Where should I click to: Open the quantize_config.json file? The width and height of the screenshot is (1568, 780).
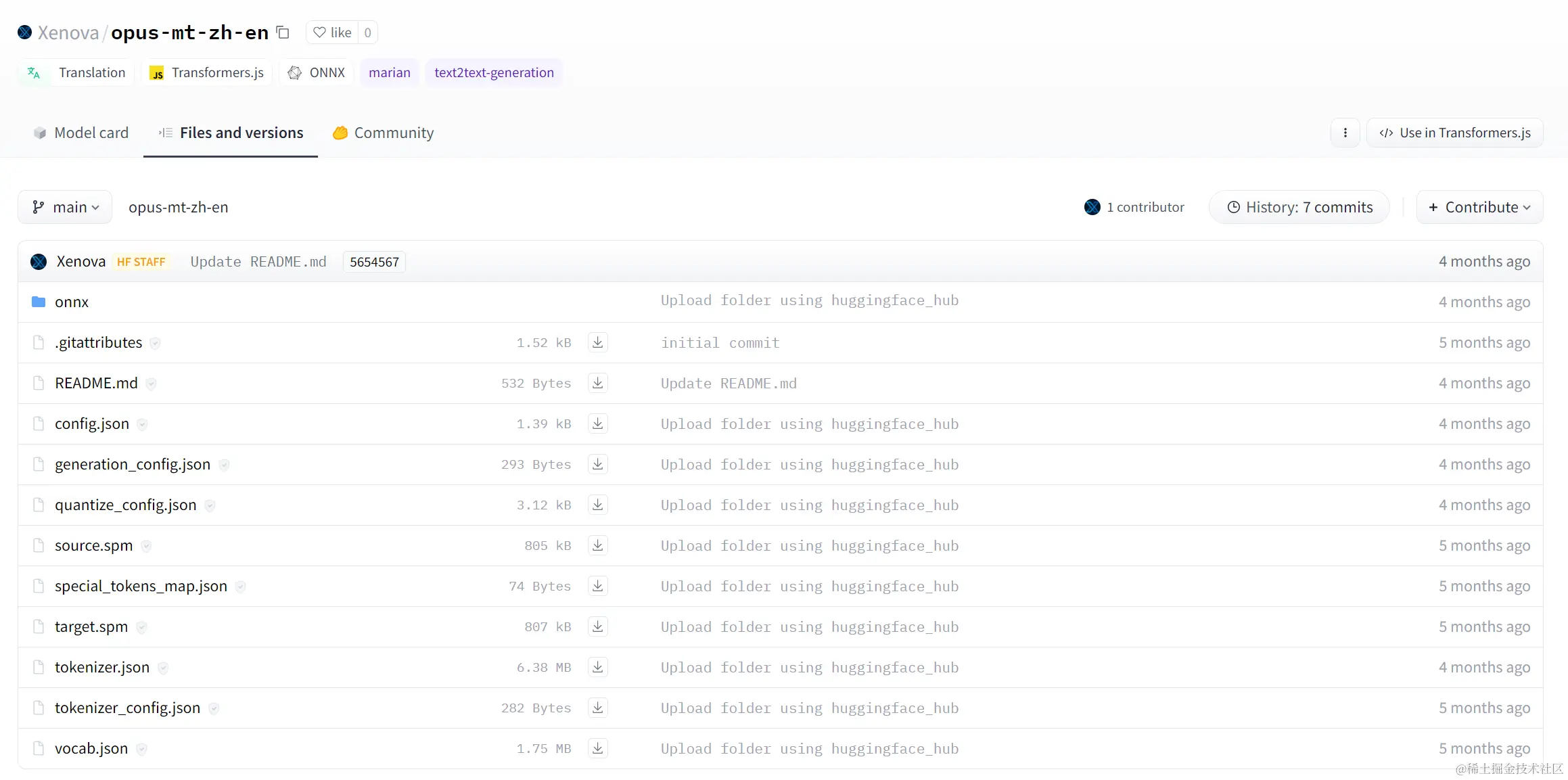(126, 505)
